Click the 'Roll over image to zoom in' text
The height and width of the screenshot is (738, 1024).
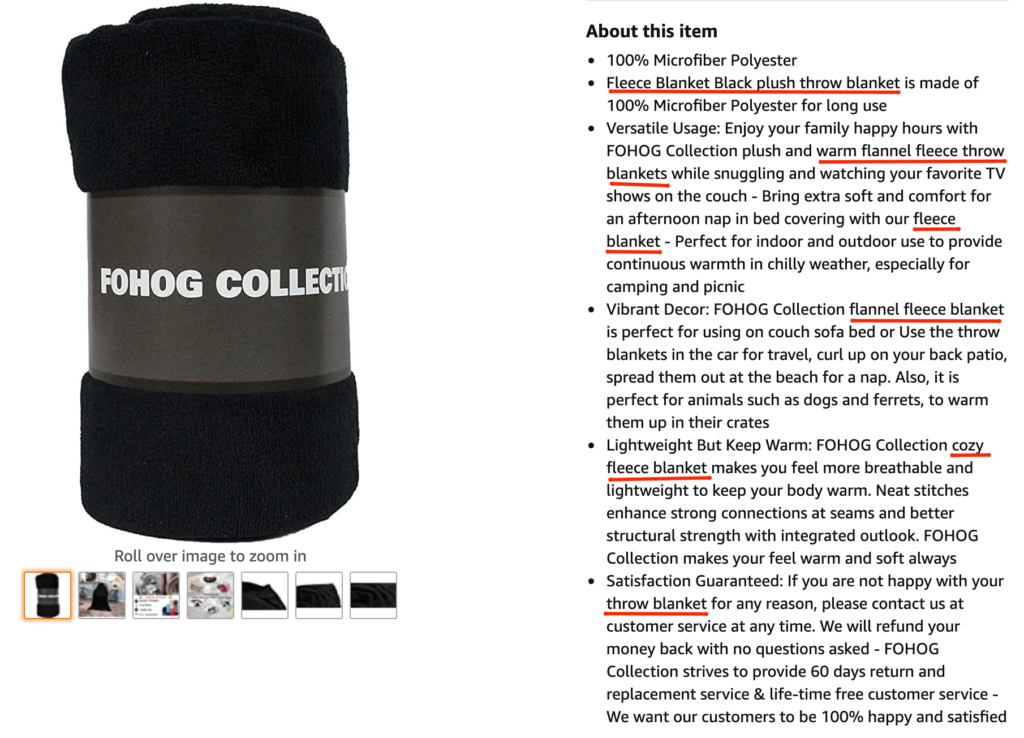[x=210, y=556]
